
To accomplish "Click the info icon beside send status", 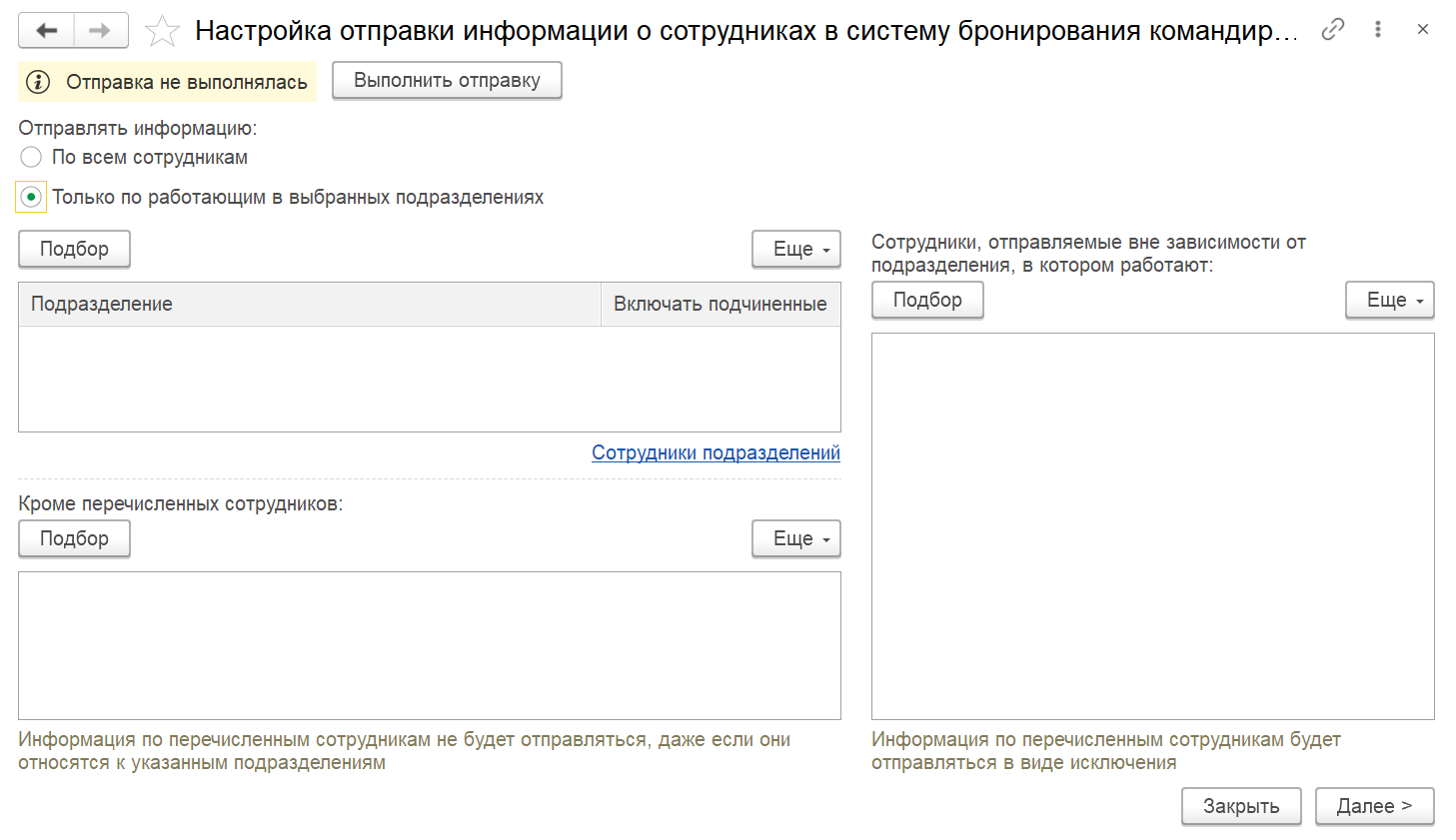I will (38, 82).
